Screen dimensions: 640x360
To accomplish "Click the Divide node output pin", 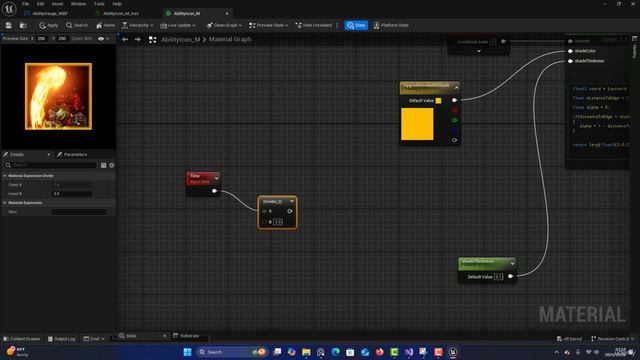I will 289,211.
